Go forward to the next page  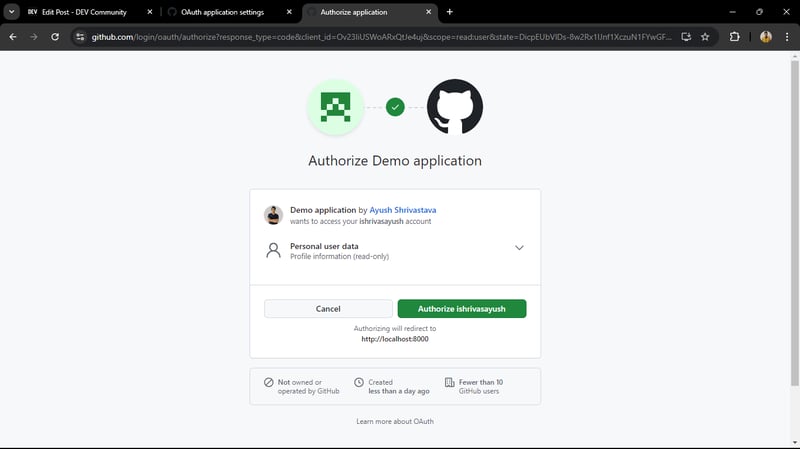coord(34,37)
